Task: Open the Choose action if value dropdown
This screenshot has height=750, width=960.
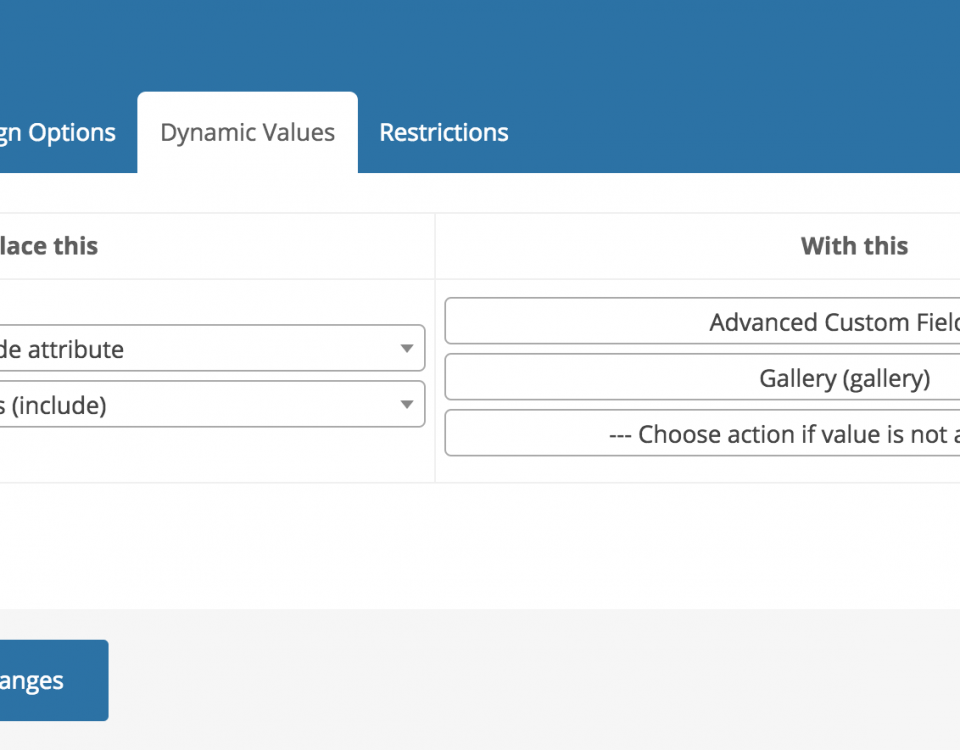Action: (702, 433)
